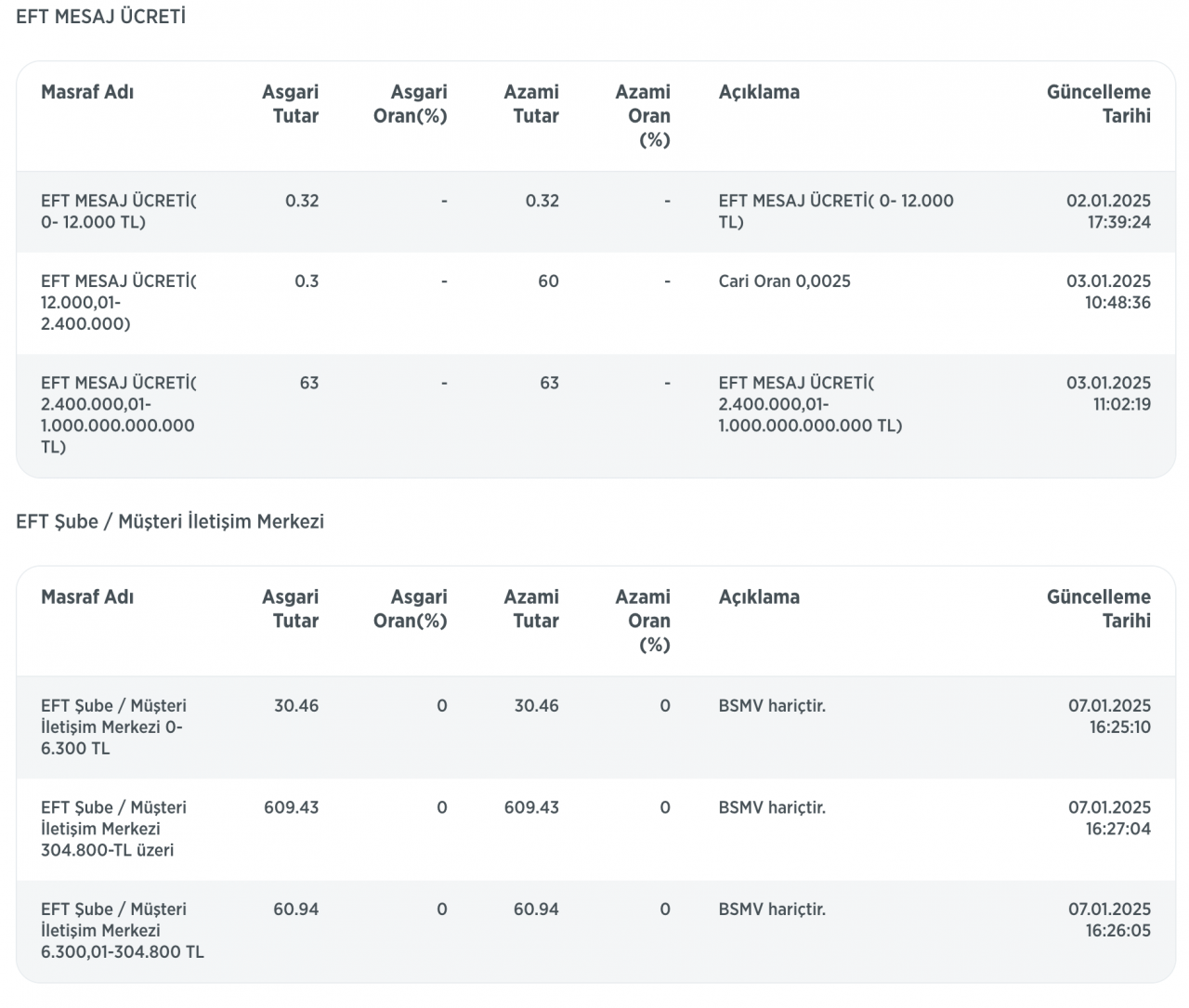Click Asgari Oran(%) header in first table
The width and height of the screenshot is (1189, 1008).
click(x=410, y=104)
